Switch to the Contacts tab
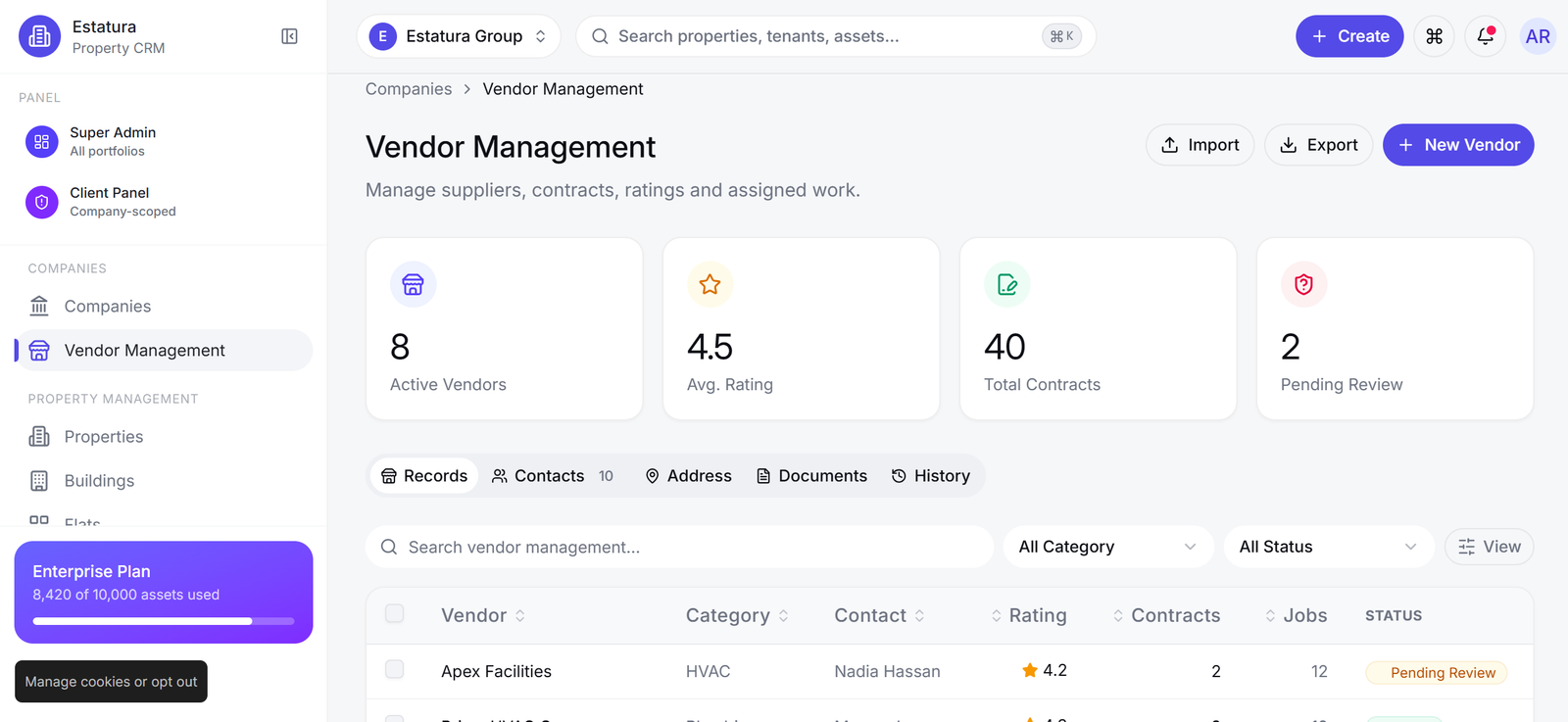The width and height of the screenshot is (1568, 722). tap(553, 476)
